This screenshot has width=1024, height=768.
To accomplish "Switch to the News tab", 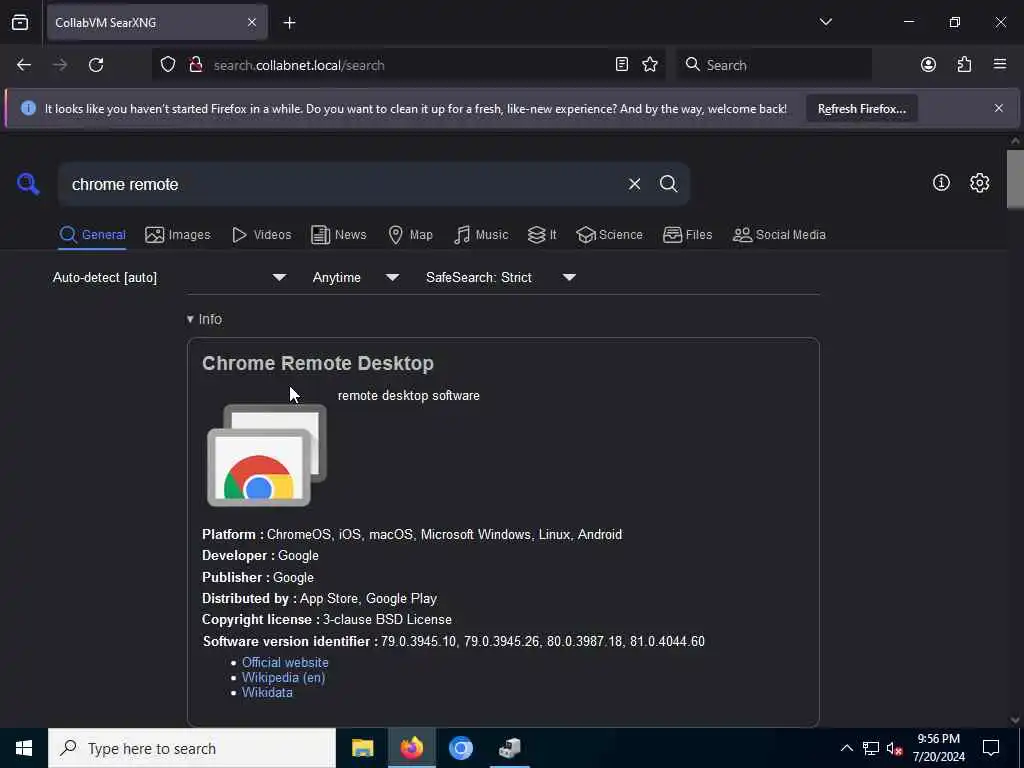I will pyautogui.click(x=338, y=235).
